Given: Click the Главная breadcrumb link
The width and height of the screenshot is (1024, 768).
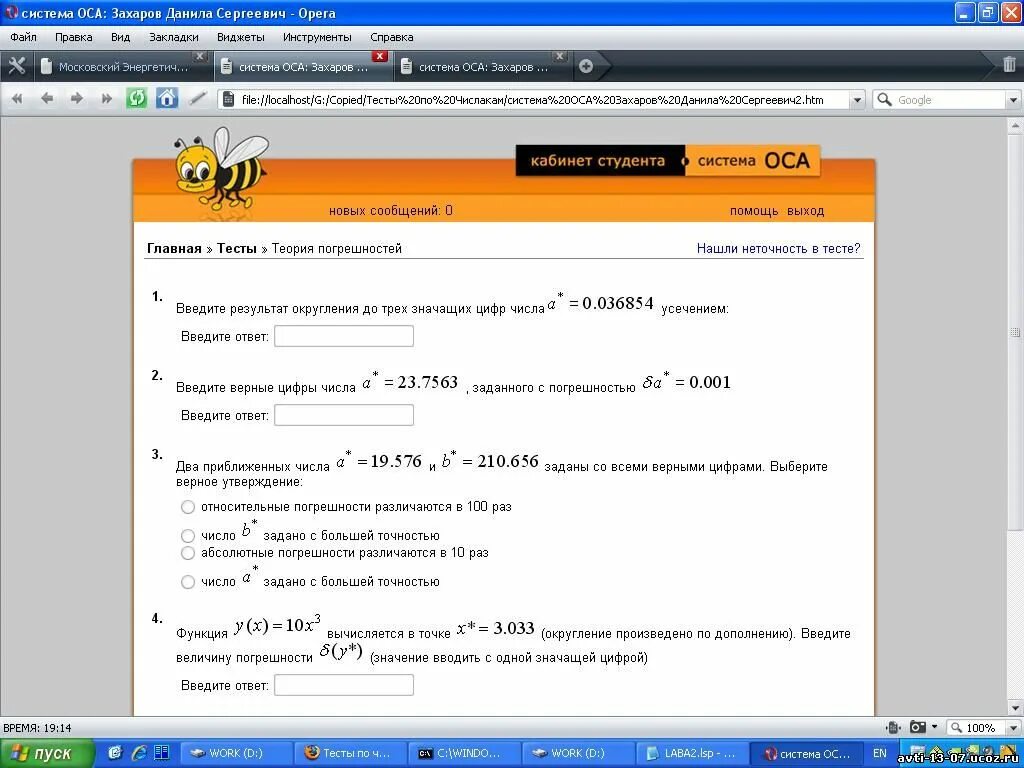Looking at the screenshot, I should [x=174, y=248].
